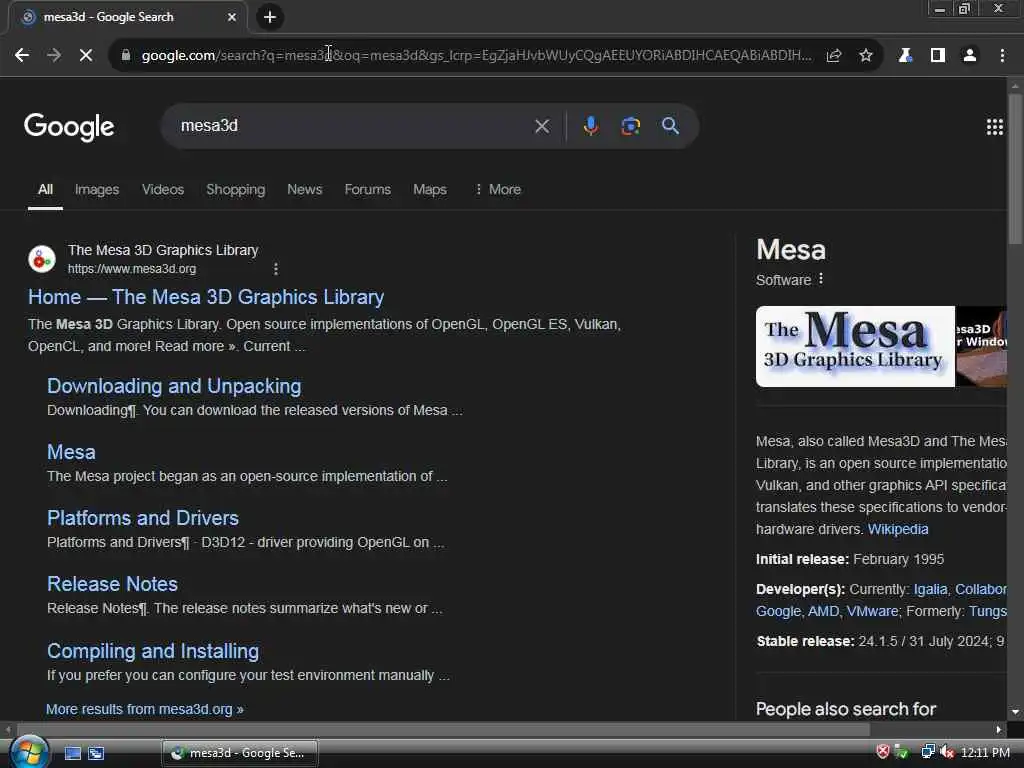This screenshot has height=768, width=1024.
Task: Share this page via address bar icon
Action: (x=834, y=56)
